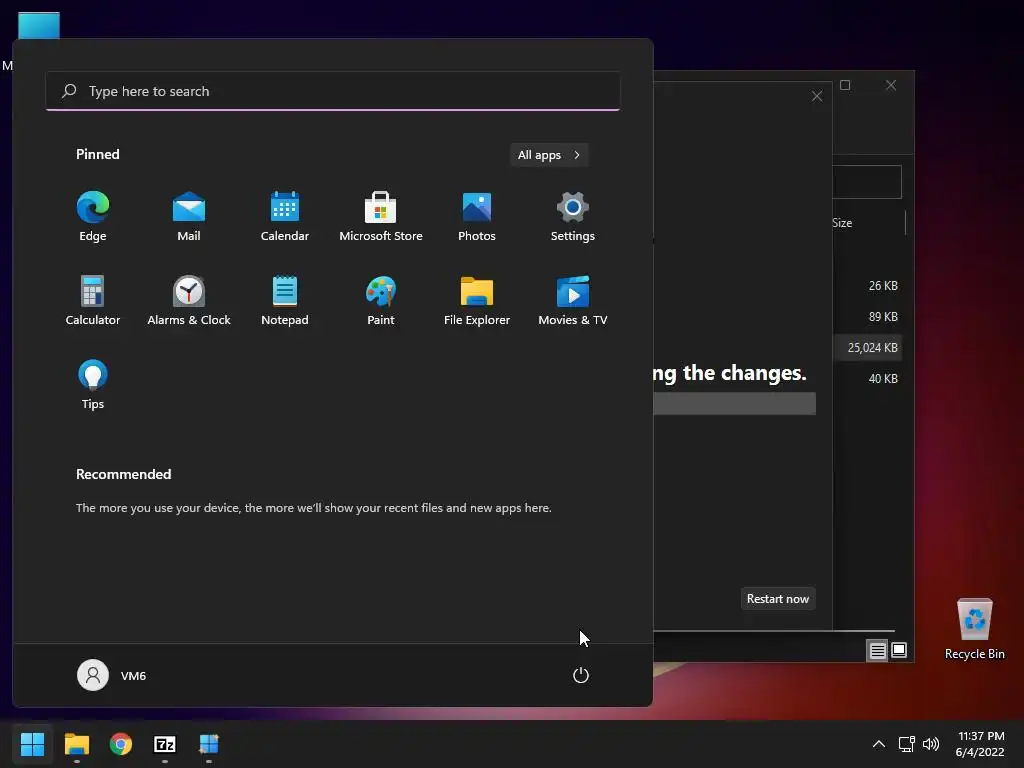Launch the Mail app
The height and width of the screenshot is (768, 1024).
click(189, 217)
